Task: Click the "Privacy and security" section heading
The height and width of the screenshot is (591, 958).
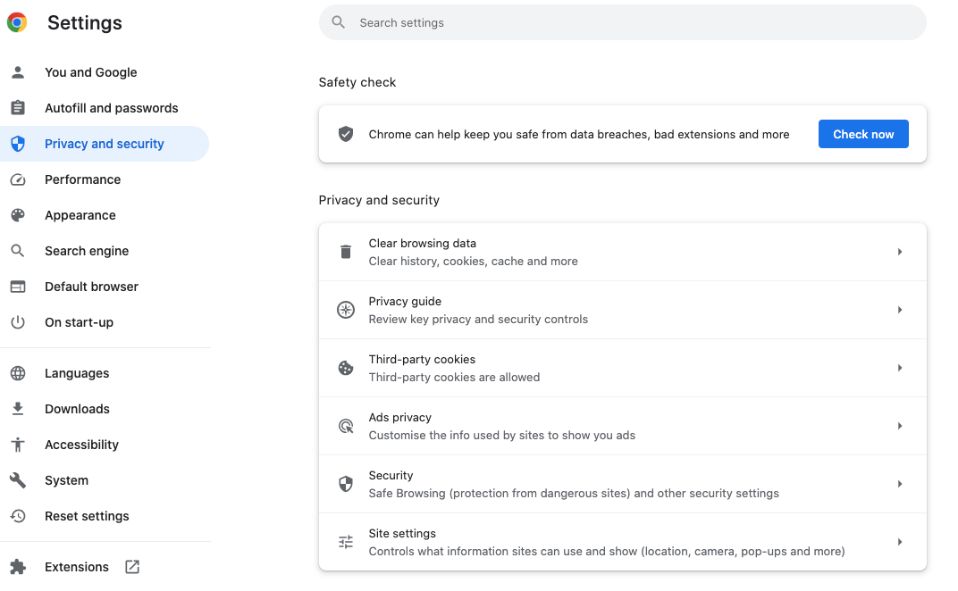Action: click(x=379, y=200)
